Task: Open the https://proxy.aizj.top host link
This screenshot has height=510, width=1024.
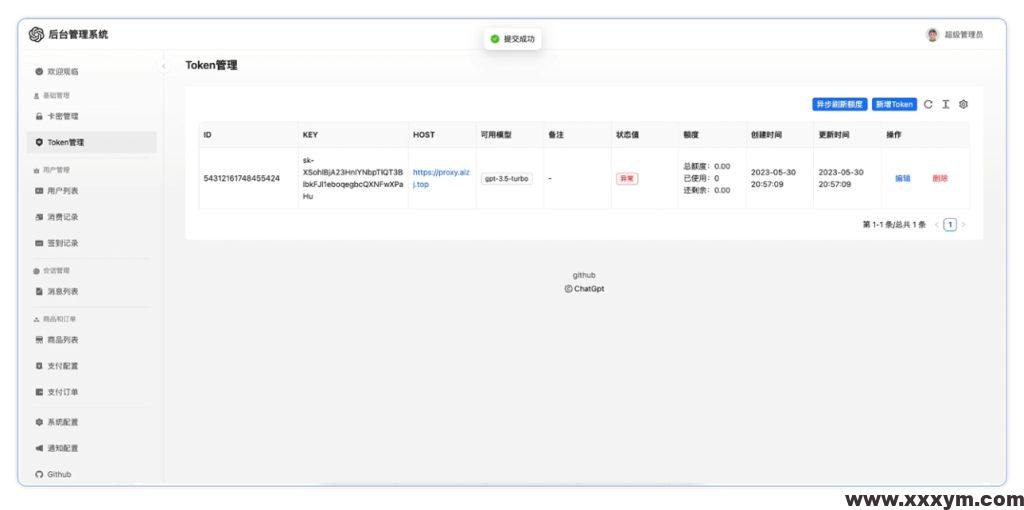Action: click(x=441, y=178)
